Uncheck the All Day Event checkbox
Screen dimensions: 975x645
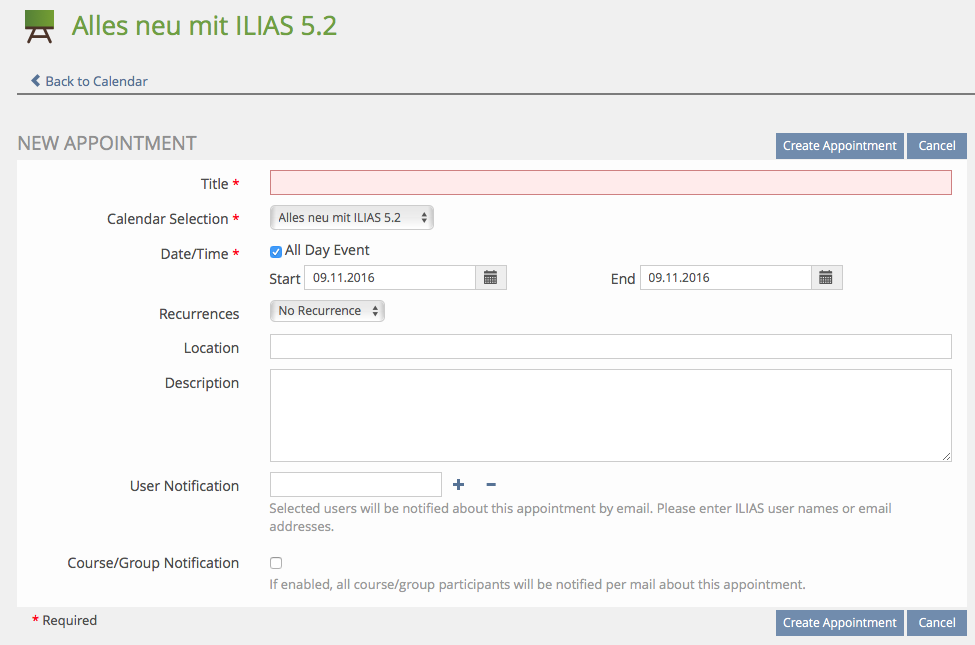coord(276,252)
